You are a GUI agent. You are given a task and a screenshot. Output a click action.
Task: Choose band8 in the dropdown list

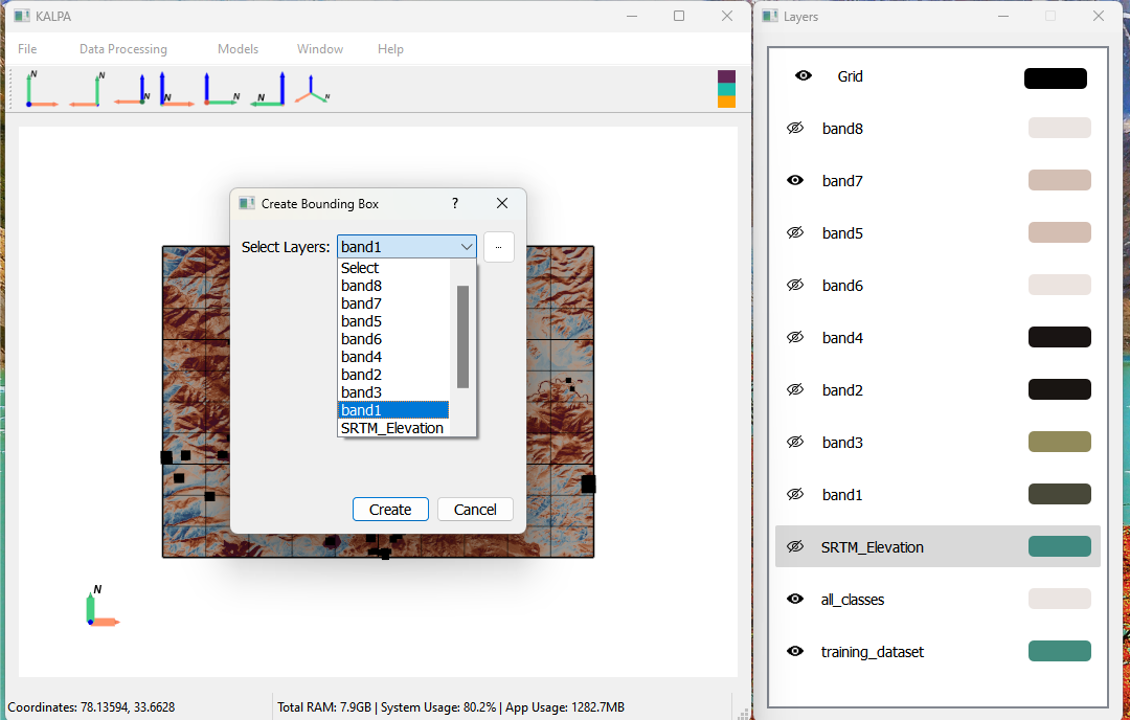point(393,285)
